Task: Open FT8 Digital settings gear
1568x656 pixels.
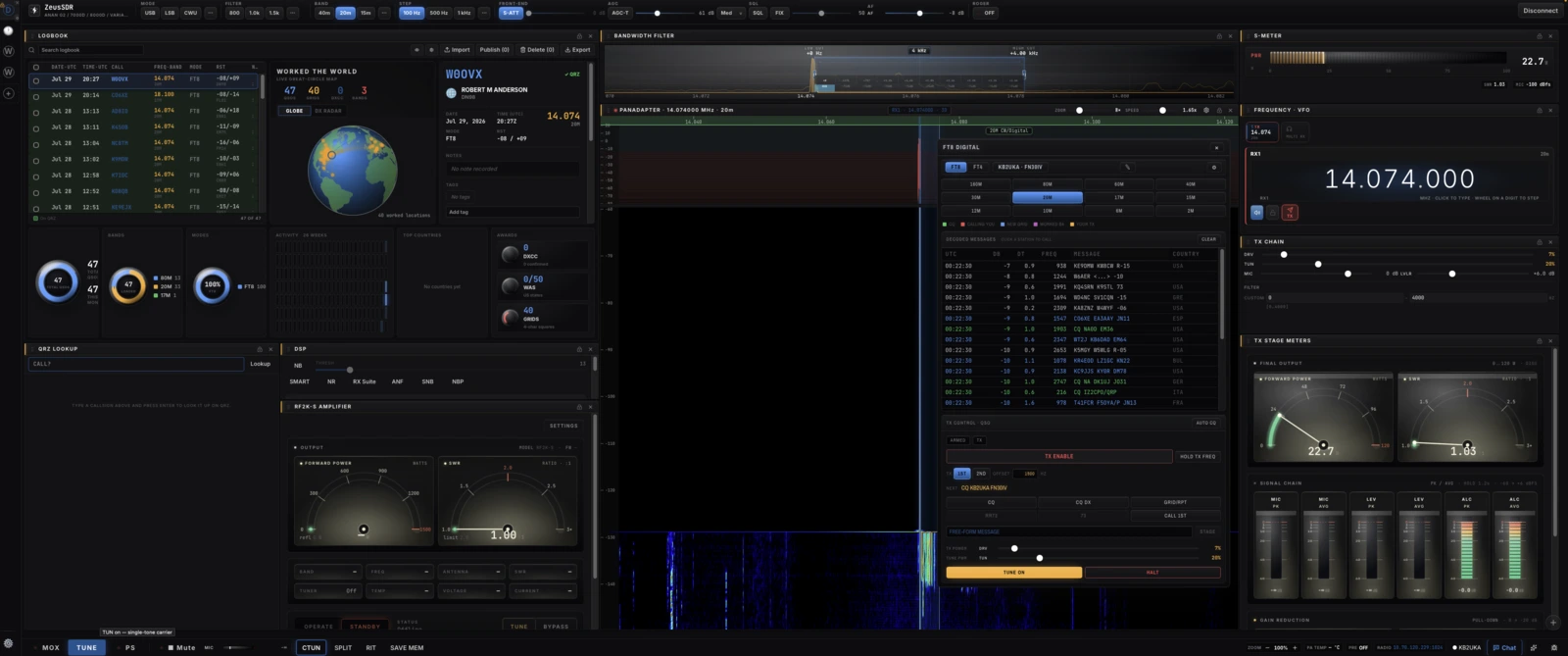Action: [1213, 167]
